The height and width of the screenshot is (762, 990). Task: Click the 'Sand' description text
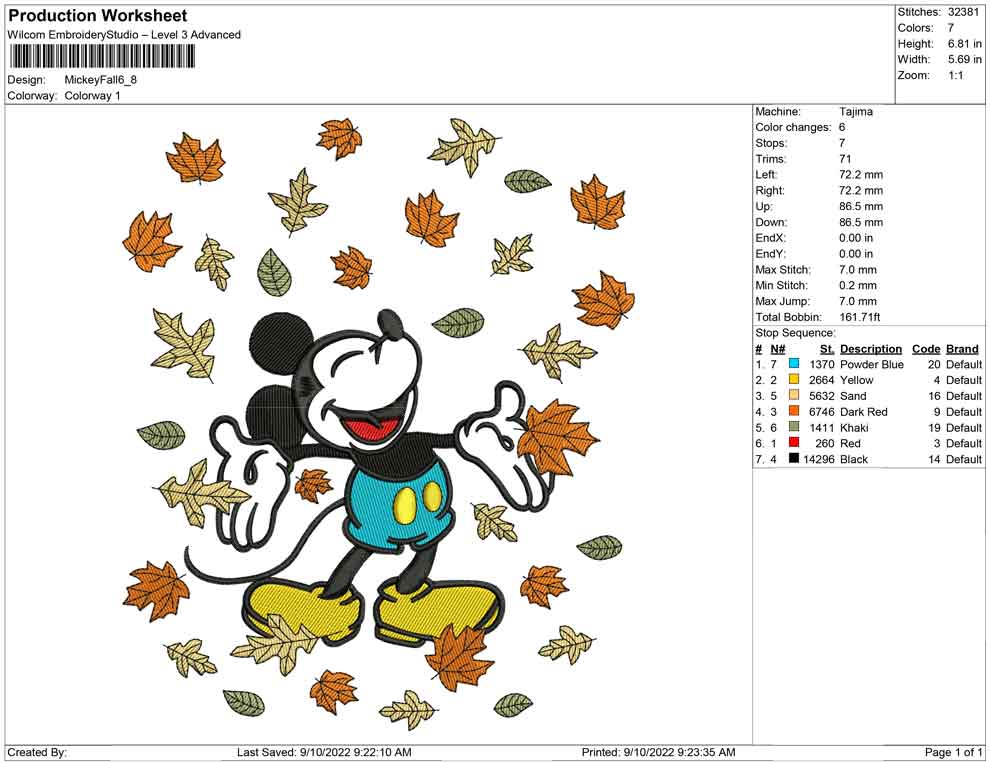click(x=853, y=396)
